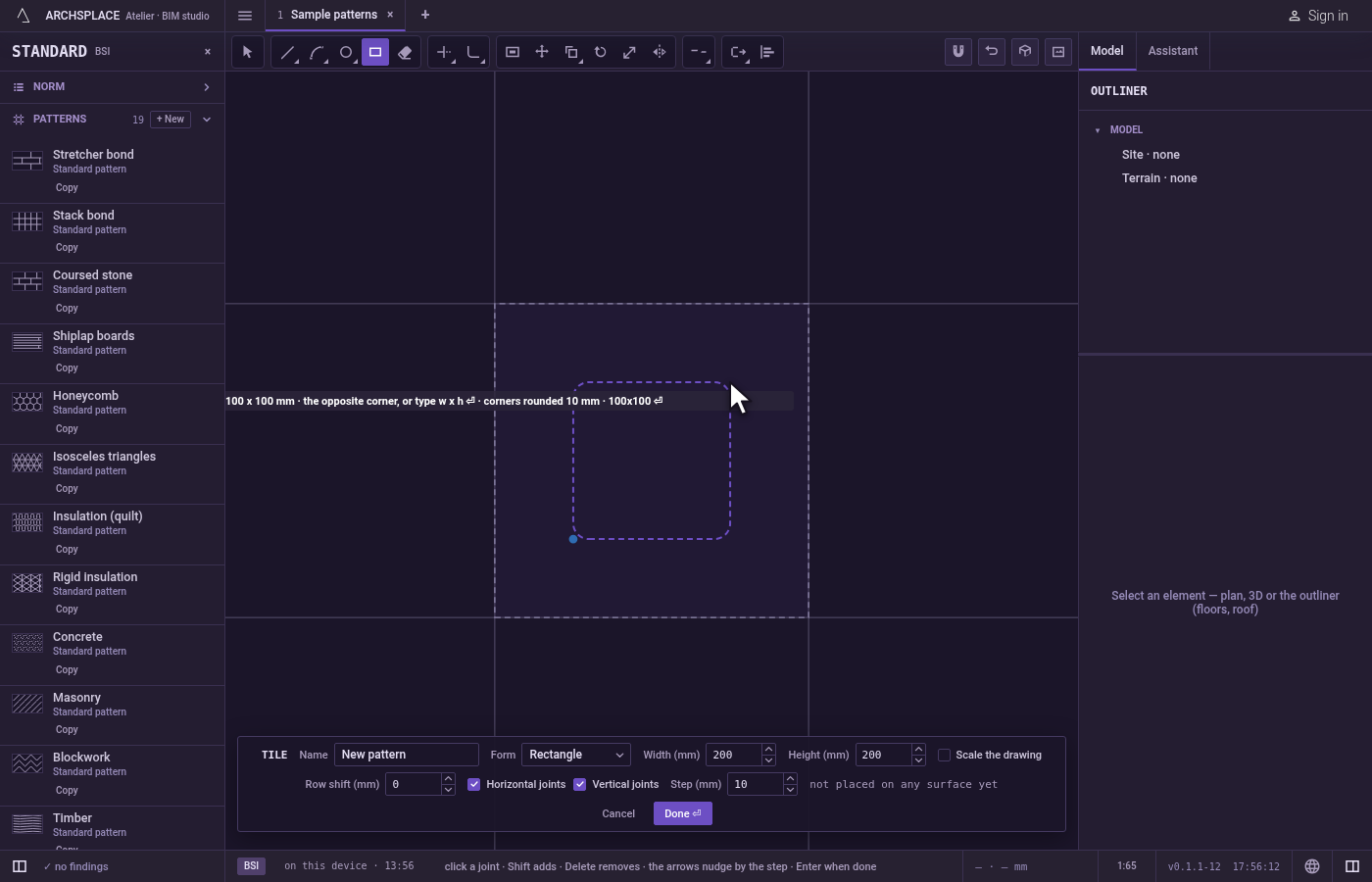
Task: Collapse the MODEL tree node
Action: [x=1098, y=130]
